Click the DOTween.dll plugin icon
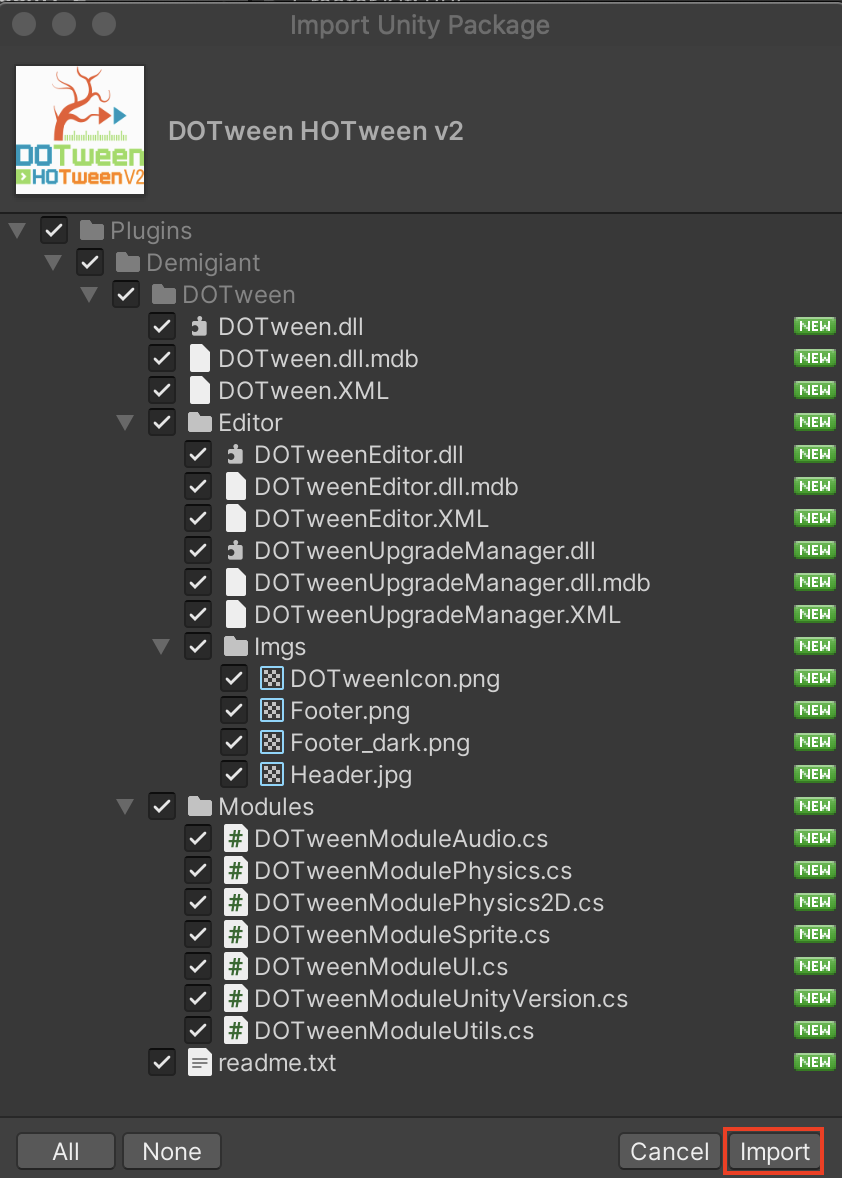Image resolution: width=842 pixels, height=1178 pixels. [x=199, y=327]
